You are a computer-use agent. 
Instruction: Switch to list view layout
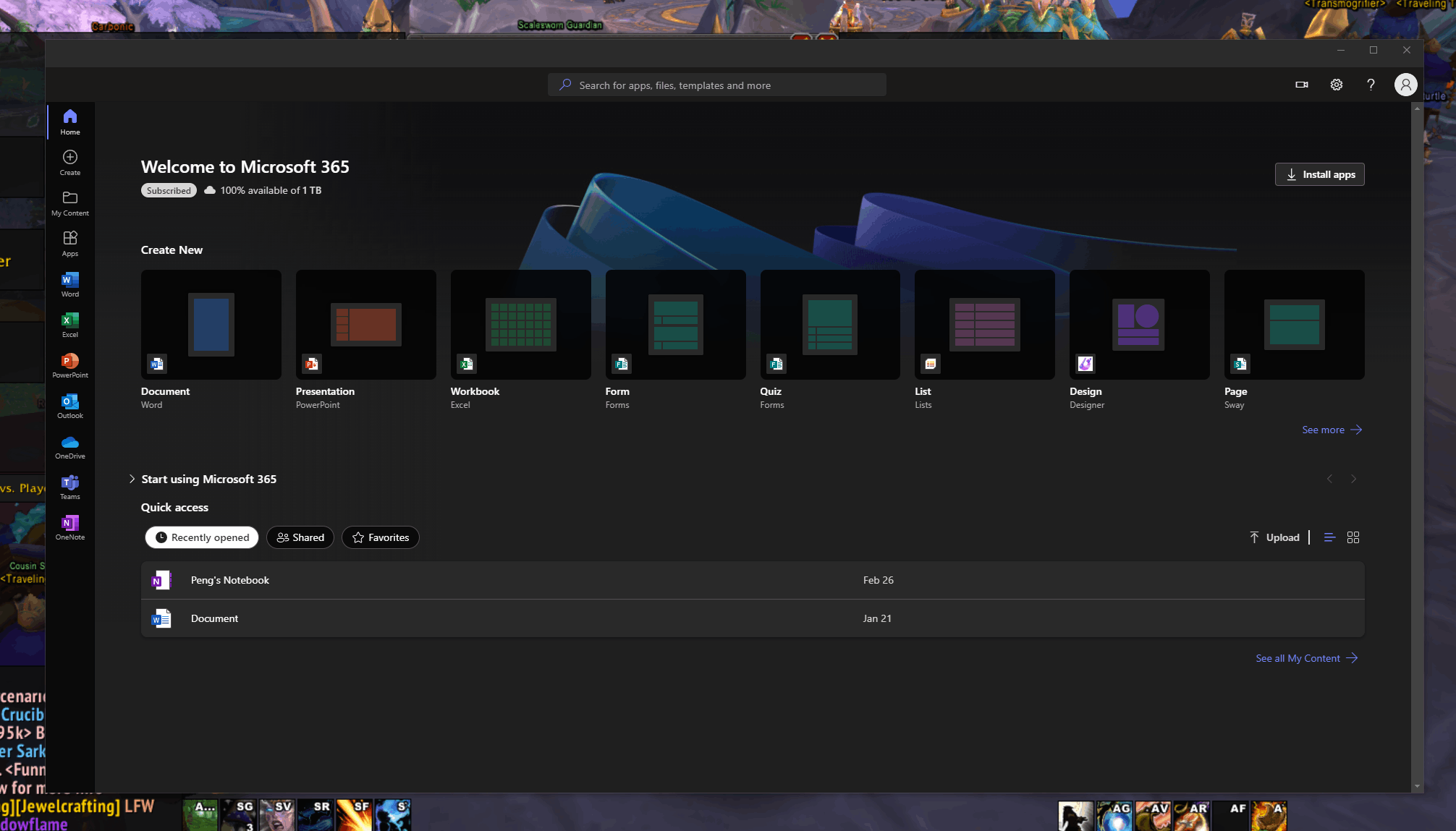point(1329,537)
